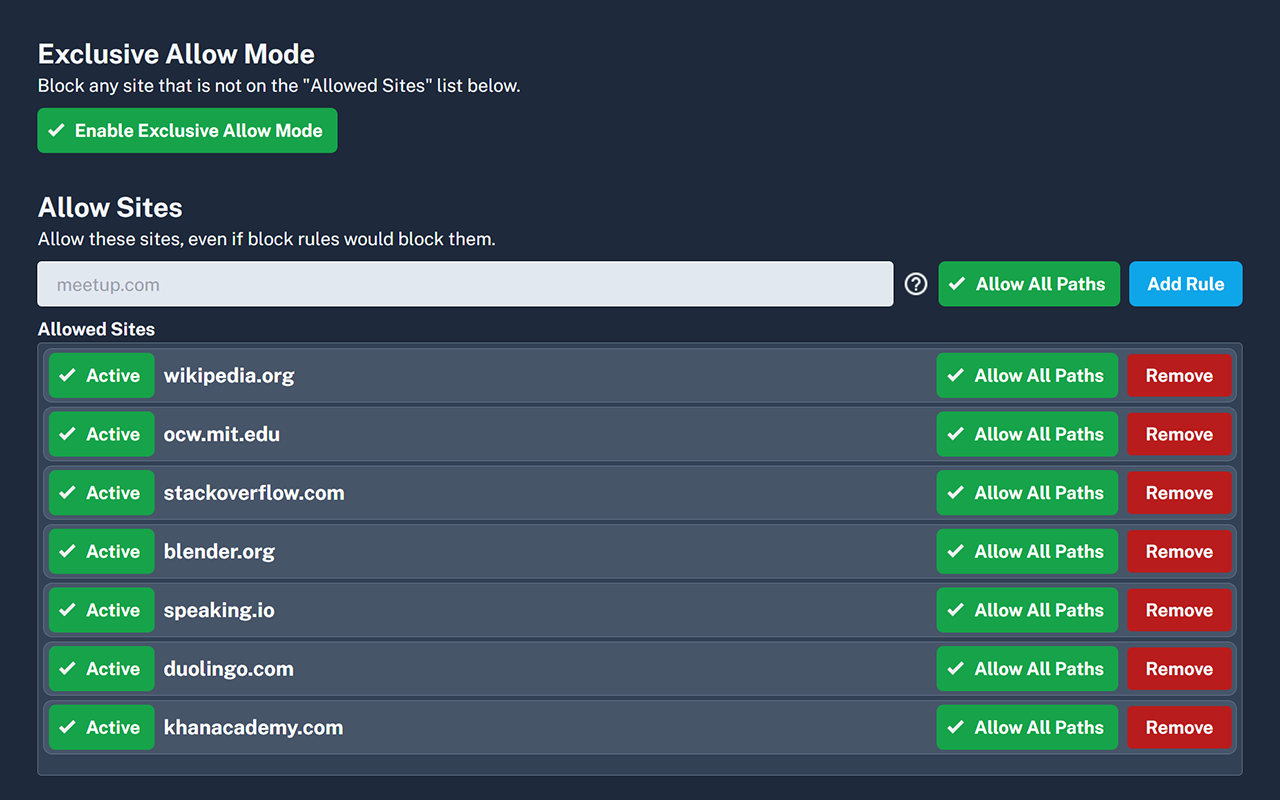Toggle Active status for blender.org
This screenshot has width=1280, height=800.
[102, 551]
